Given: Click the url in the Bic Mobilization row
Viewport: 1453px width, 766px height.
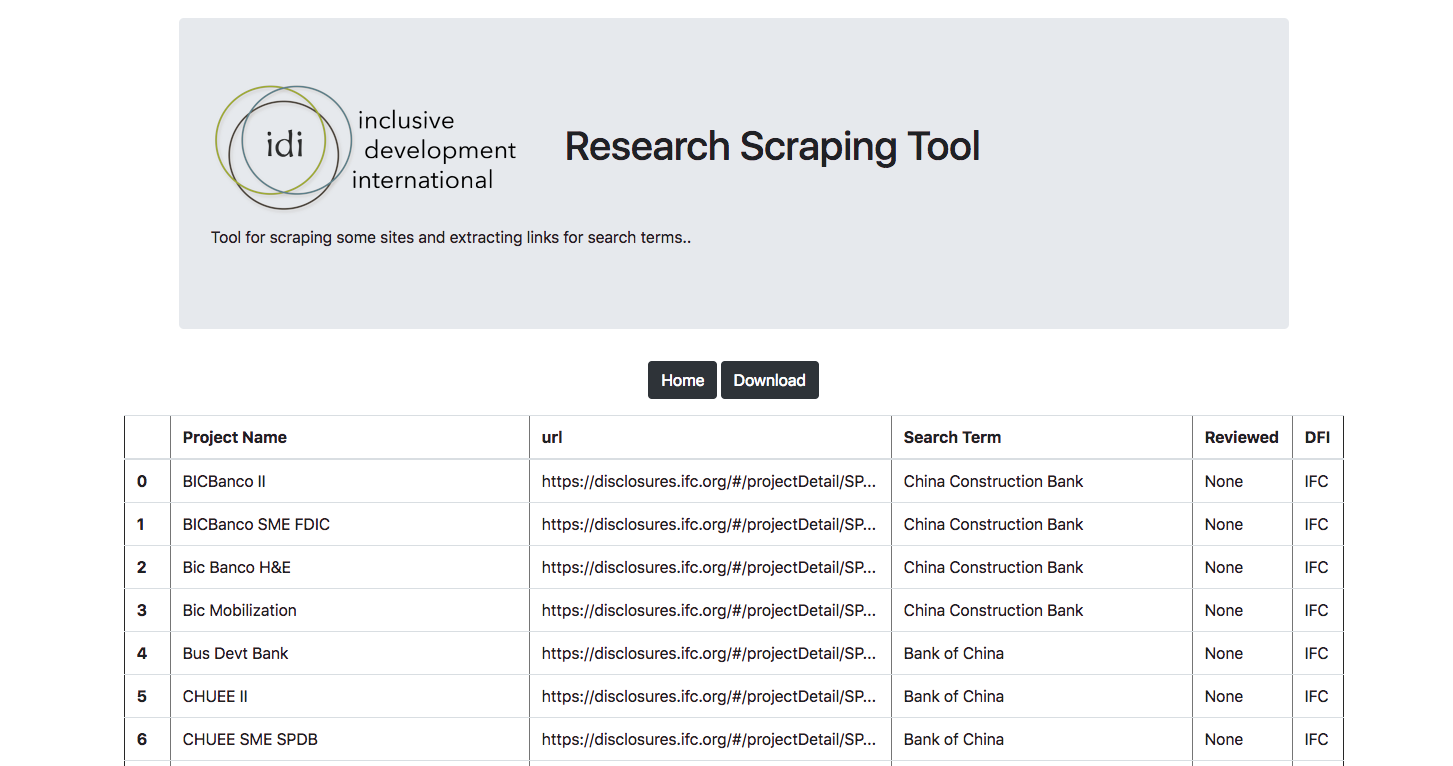Looking at the screenshot, I should tap(709, 610).
